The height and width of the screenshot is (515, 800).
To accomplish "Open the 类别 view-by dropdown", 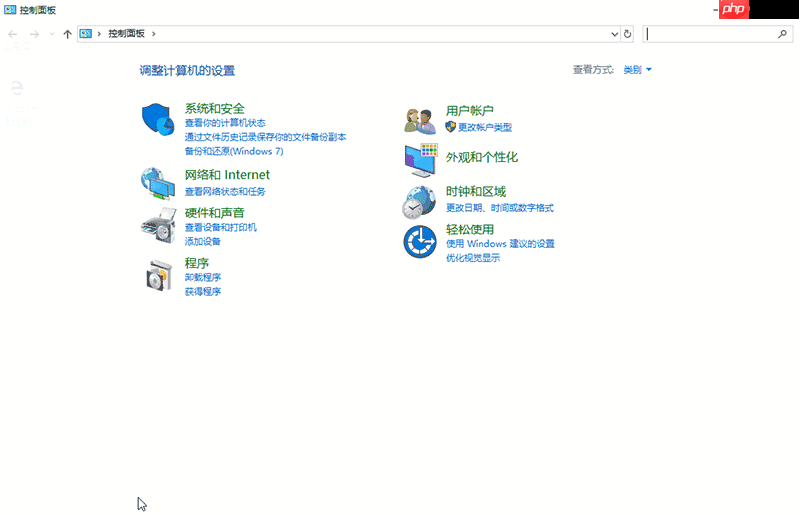I will pyautogui.click(x=637, y=70).
